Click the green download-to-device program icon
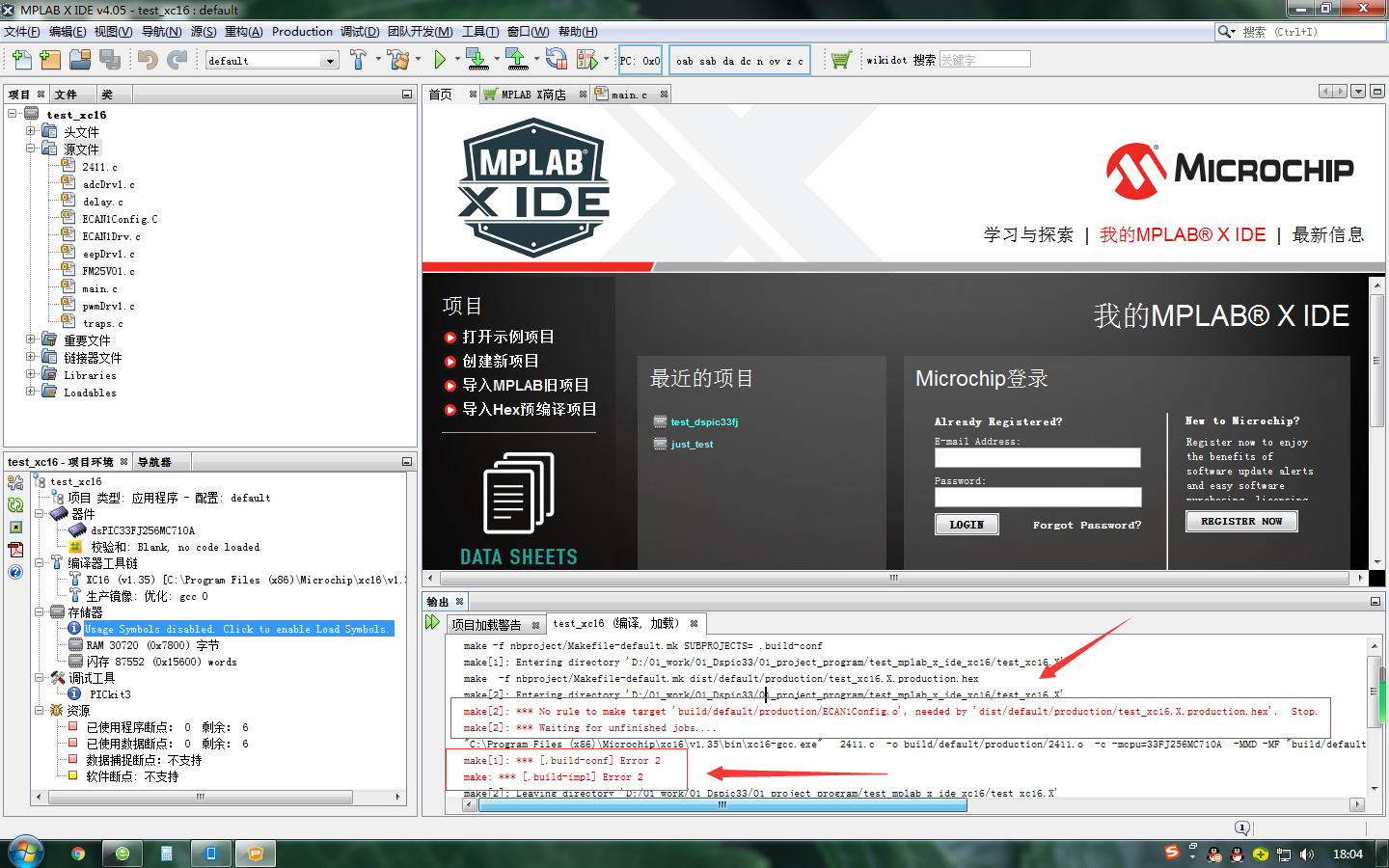 477,60
